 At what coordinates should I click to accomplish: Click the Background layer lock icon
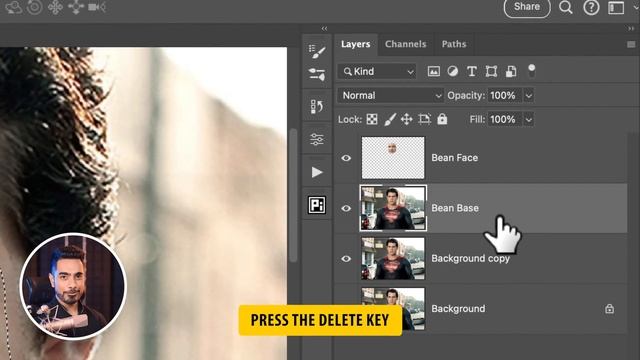pyautogui.click(x=609, y=309)
